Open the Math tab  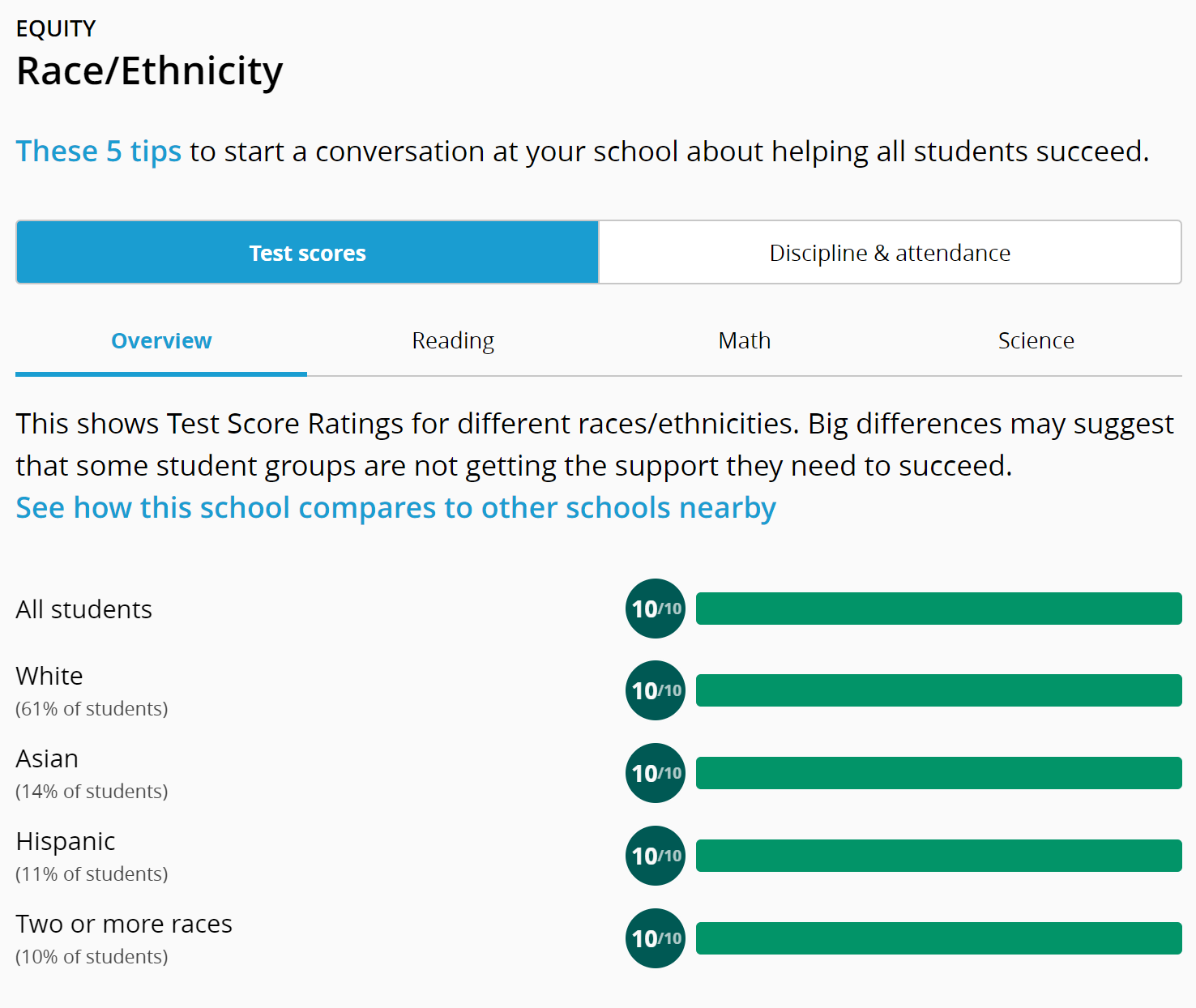[744, 341]
